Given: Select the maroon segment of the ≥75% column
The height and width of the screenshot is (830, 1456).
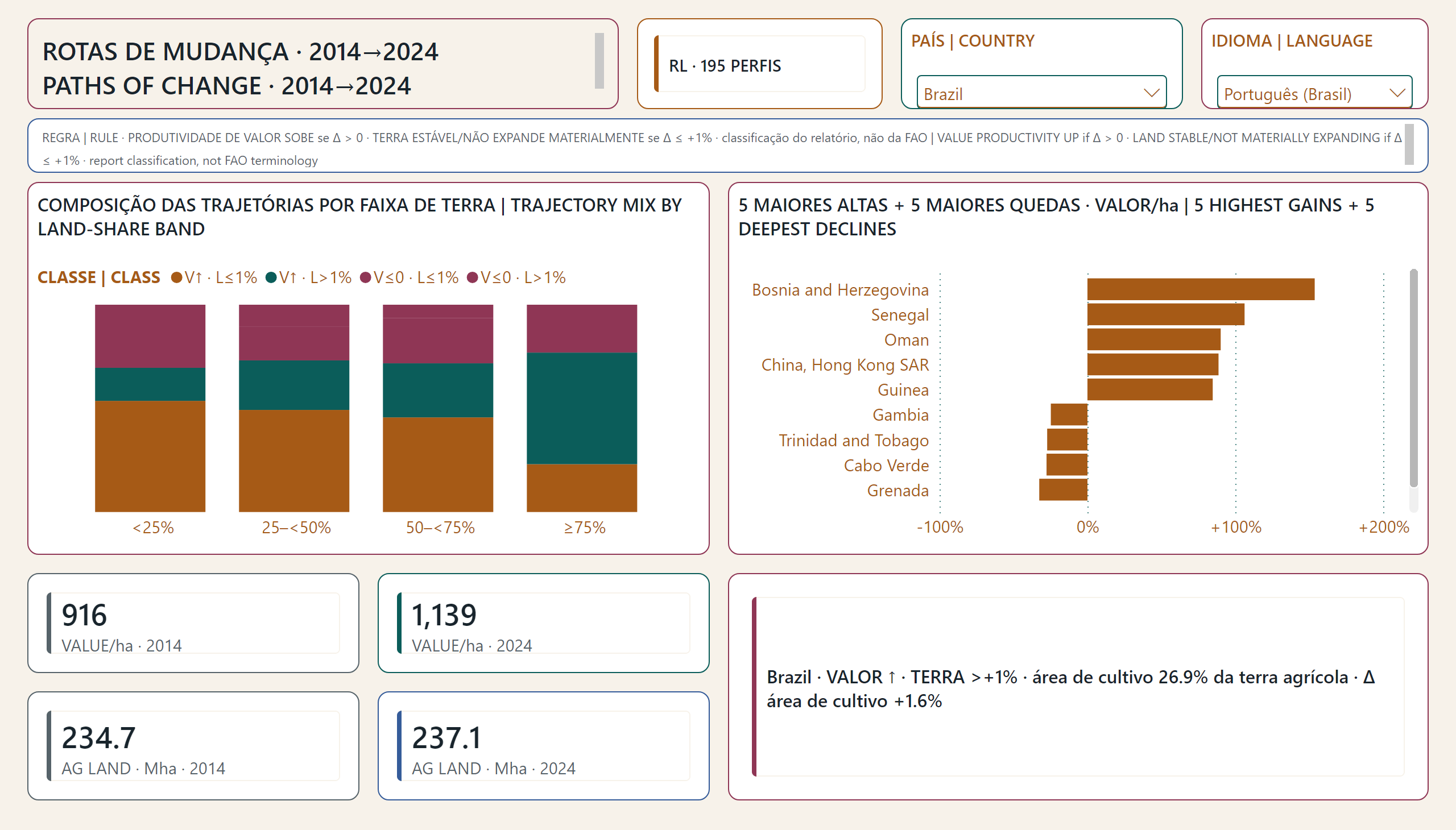Looking at the screenshot, I should [x=582, y=329].
